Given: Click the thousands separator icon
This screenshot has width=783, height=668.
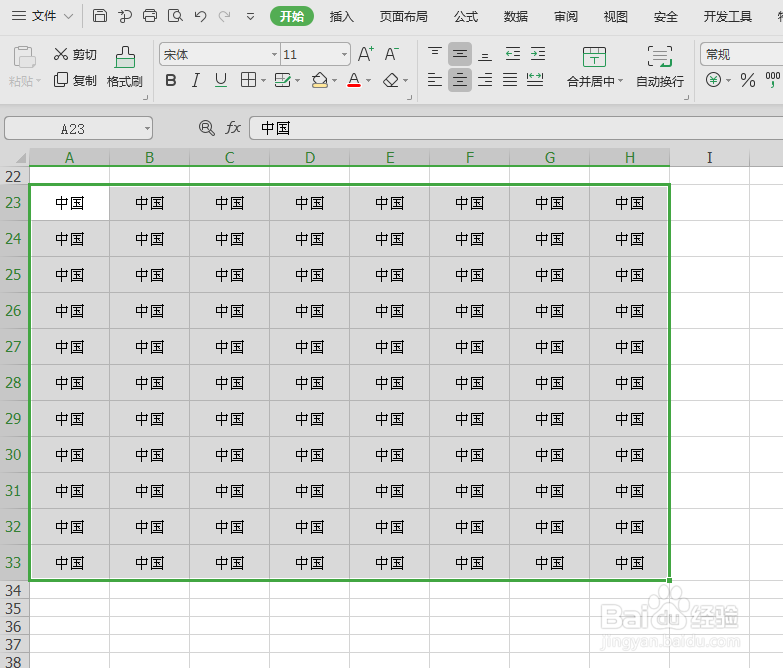Looking at the screenshot, I should tap(773, 80).
